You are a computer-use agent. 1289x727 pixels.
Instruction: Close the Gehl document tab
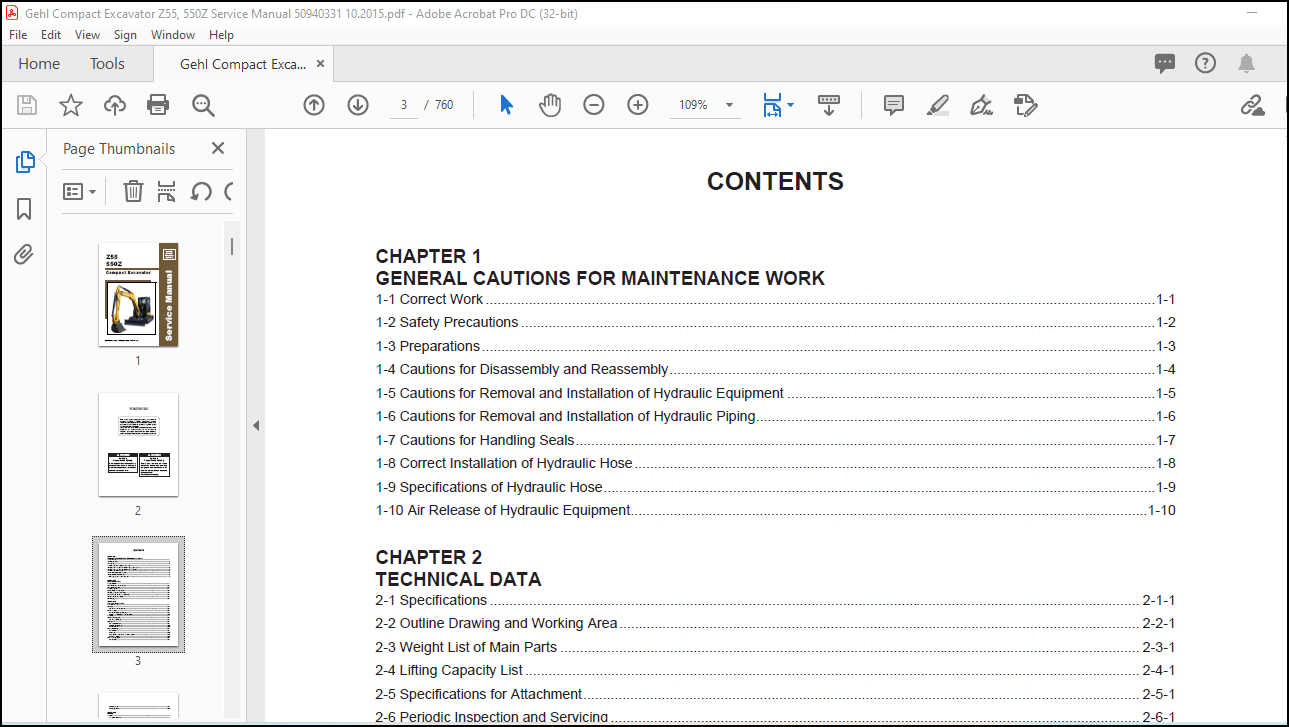click(x=321, y=64)
